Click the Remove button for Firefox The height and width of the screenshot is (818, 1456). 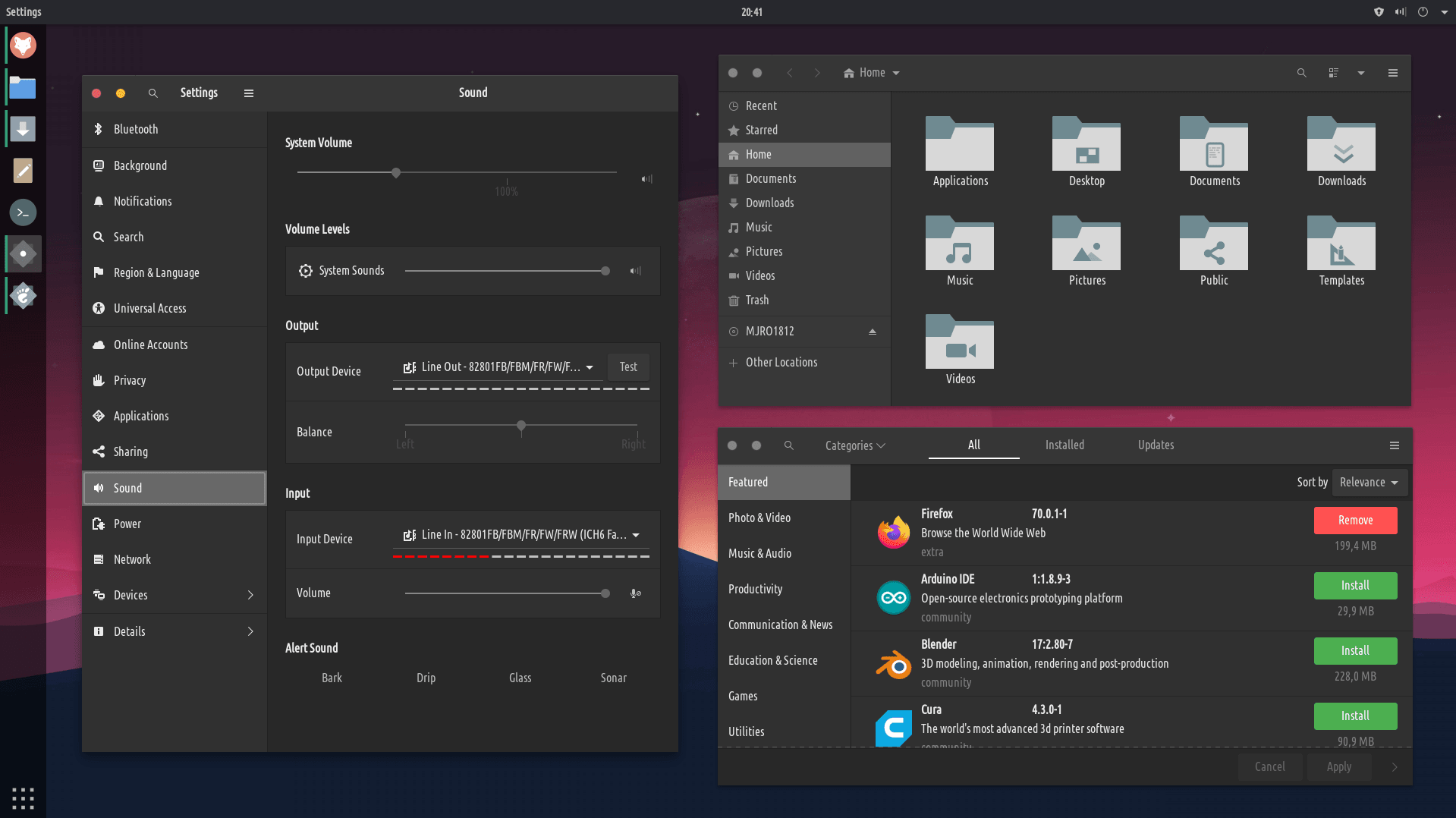click(1355, 521)
